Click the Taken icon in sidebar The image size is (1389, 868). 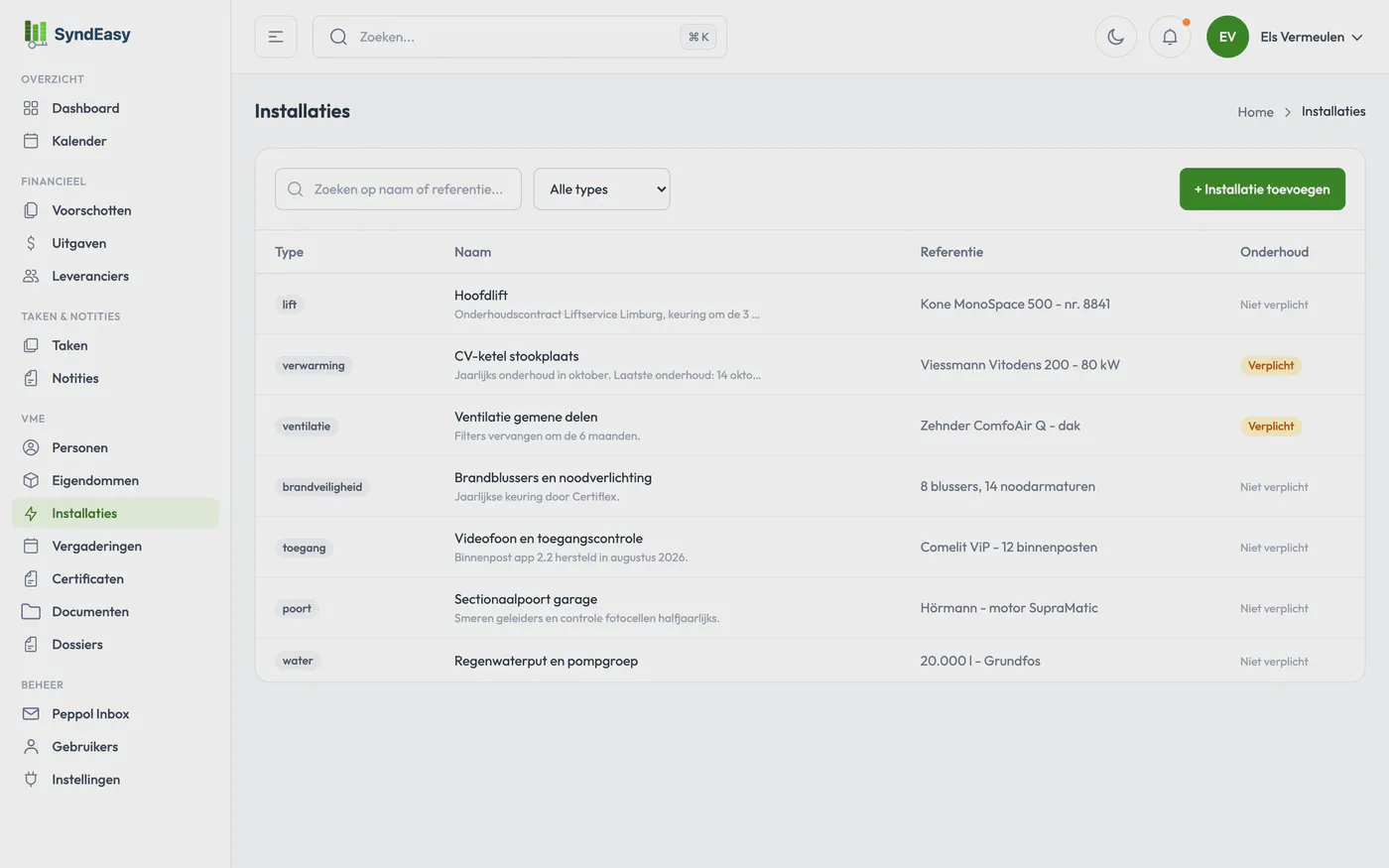click(31, 345)
